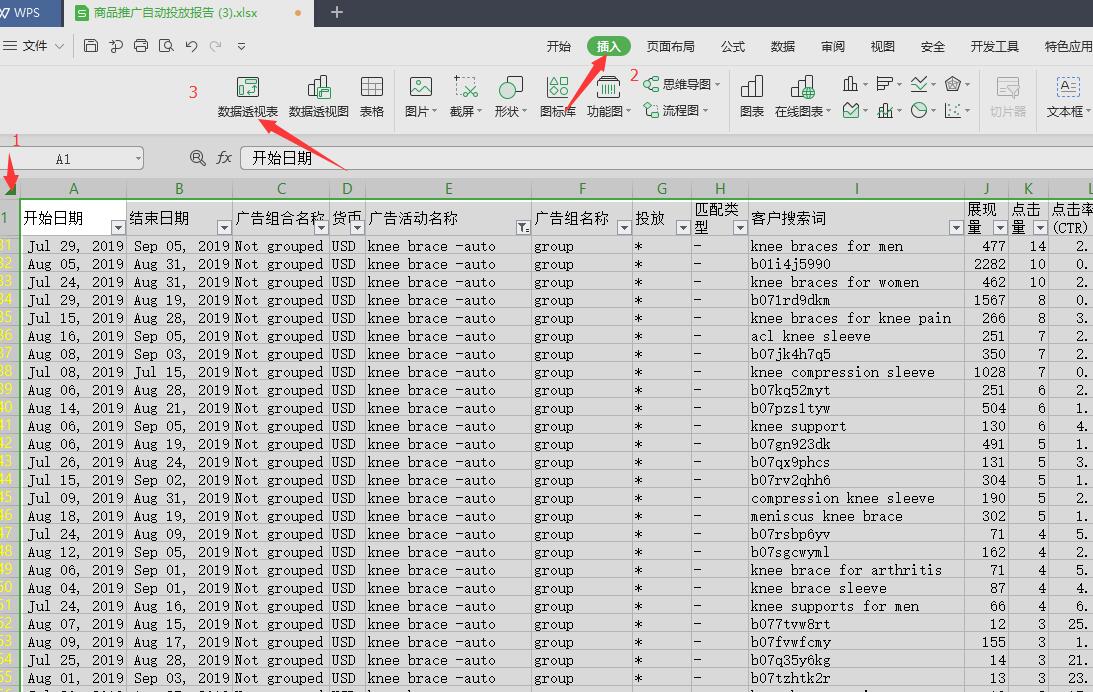This screenshot has height=692, width=1093.
Task: Open the 广告活动名称 column filter
Action: pos(523,228)
